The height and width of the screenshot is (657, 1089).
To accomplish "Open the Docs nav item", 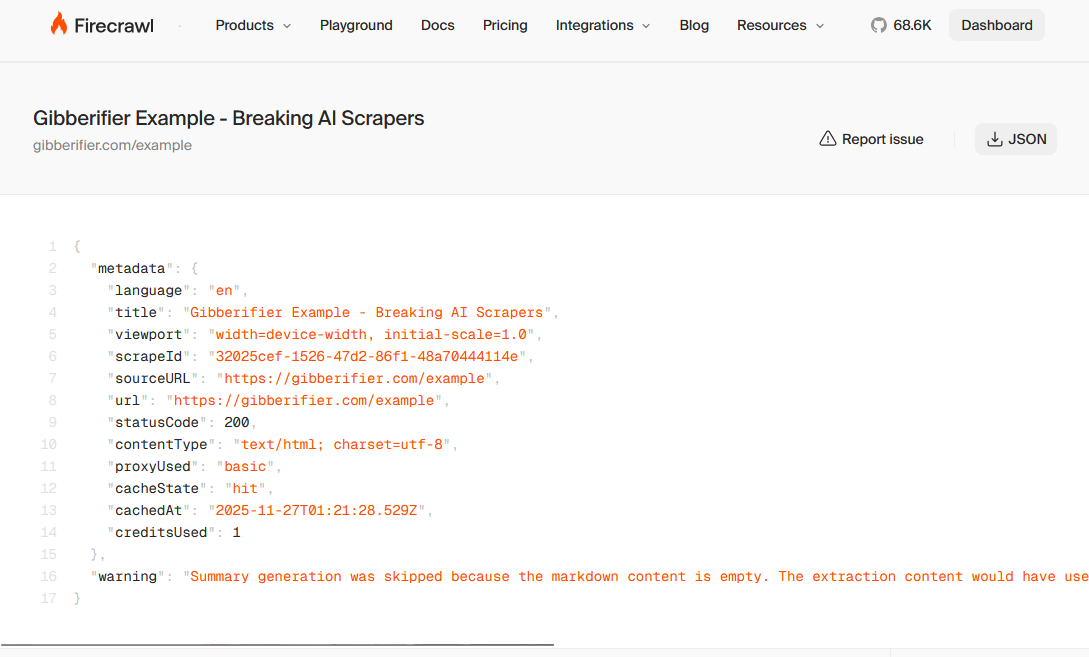I will point(438,25).
